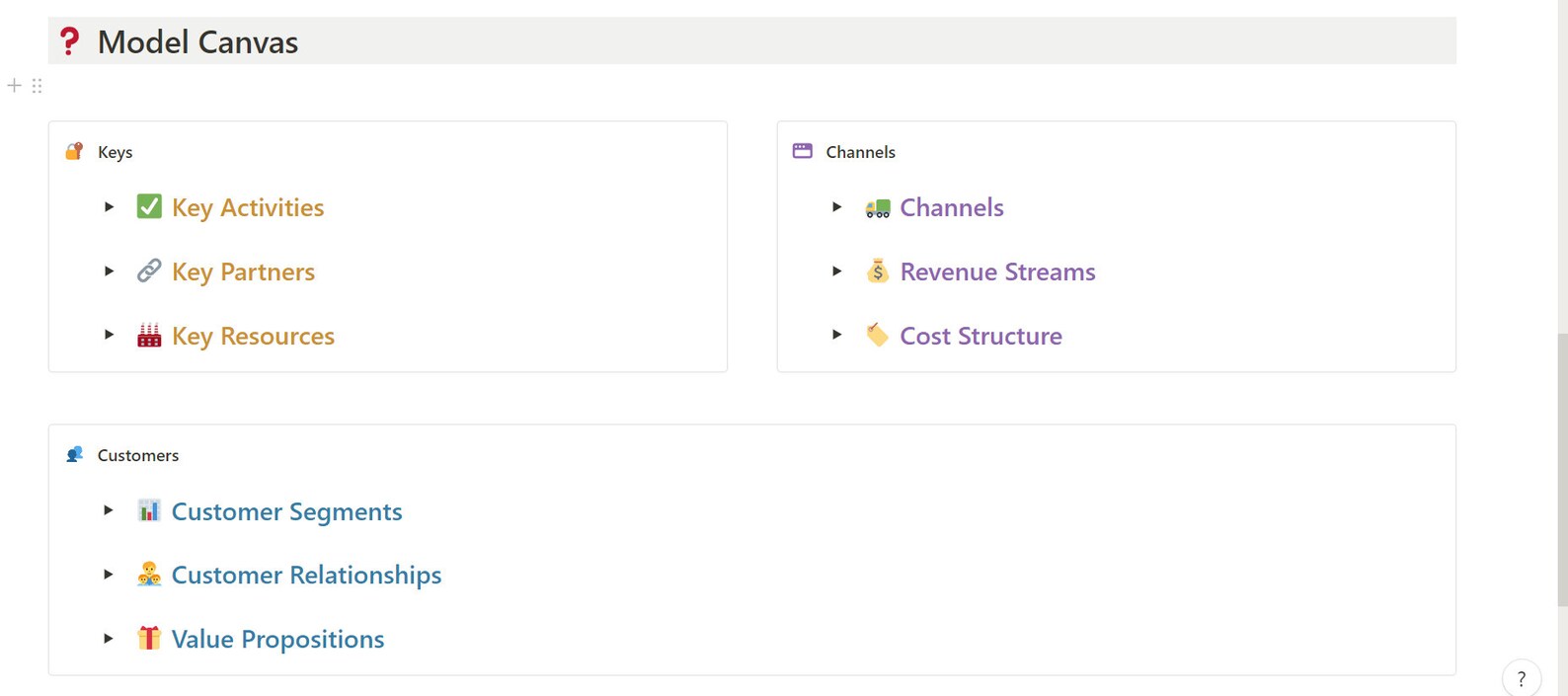This screenshot has height=696, width=1568.
Task: Click the Customer Segments heading text
Action: click(287, 511)
